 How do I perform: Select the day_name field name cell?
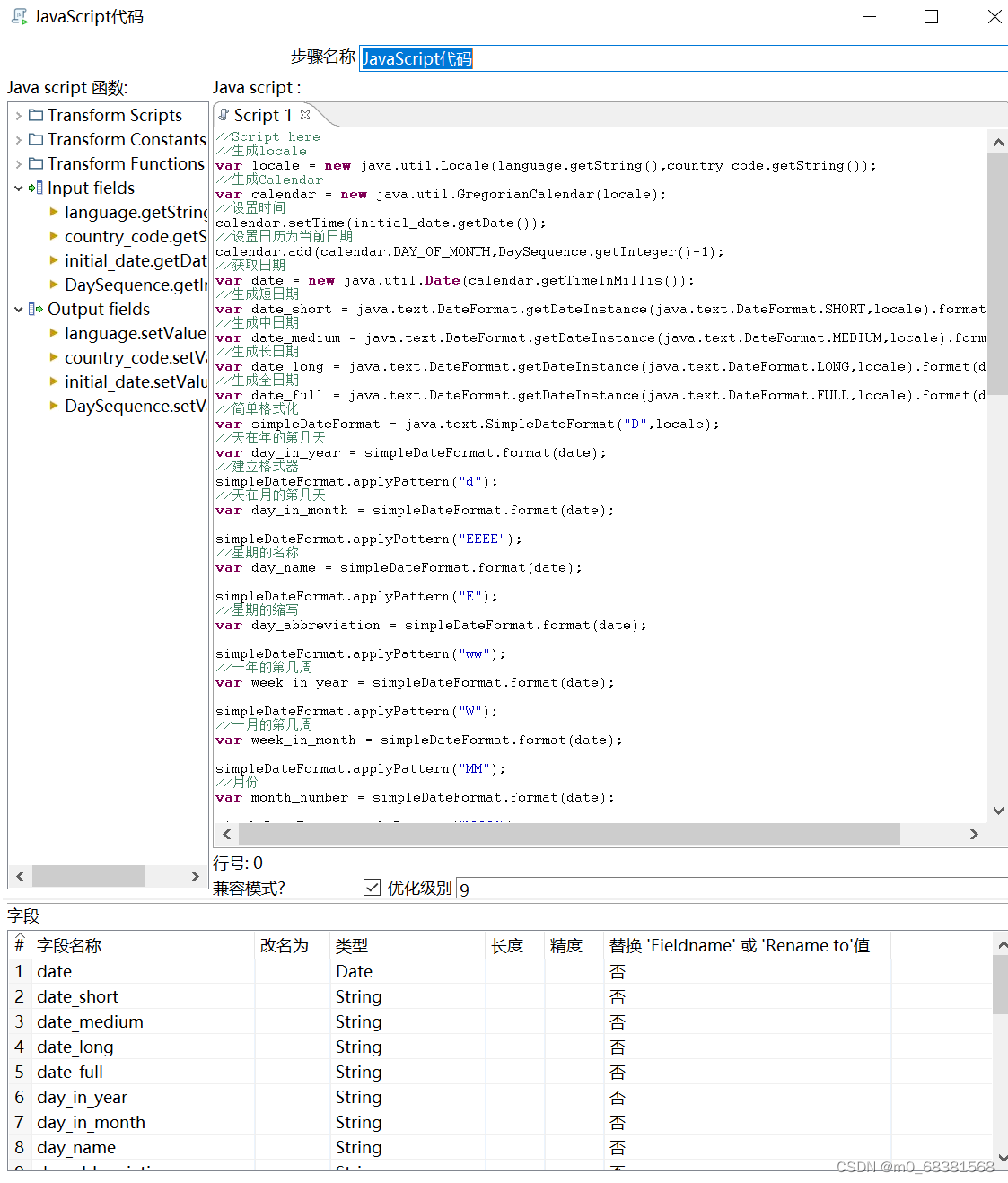pyautogui.click(x=143, y=1147)
